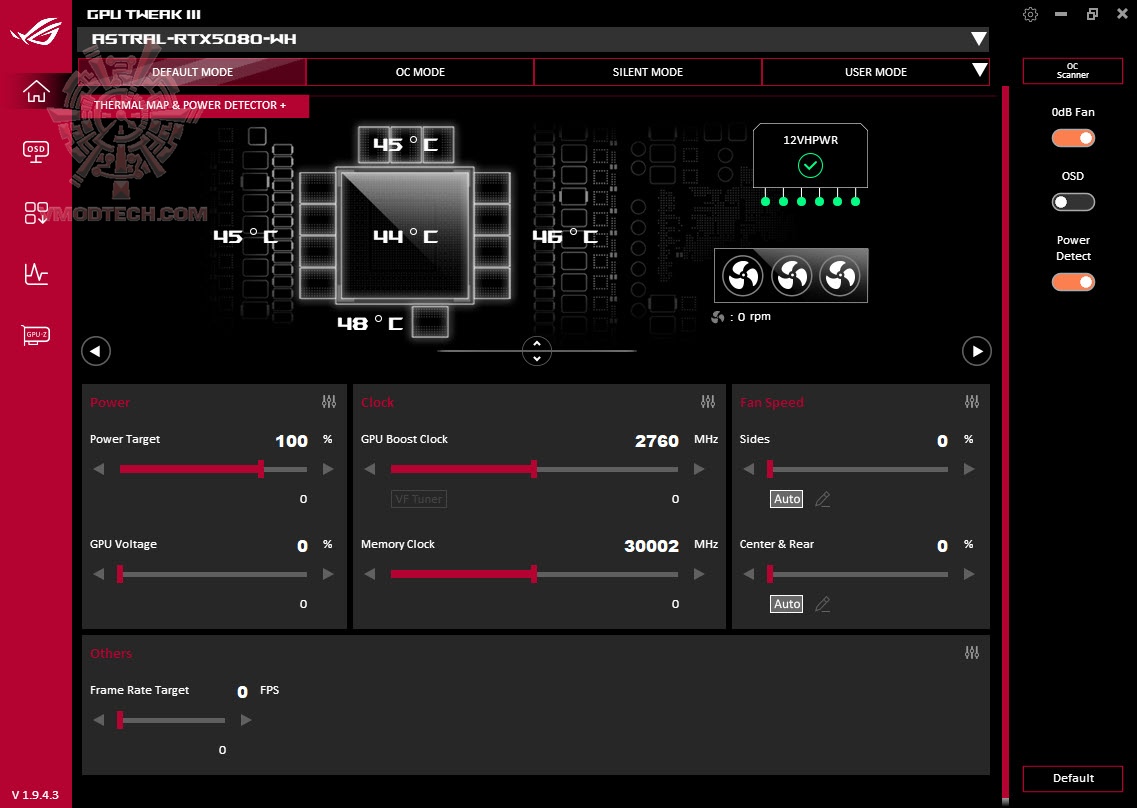This screenshot has width=1137, height=808.
Task: Toggle the Power Detect switch
Action: (1073, 281)
